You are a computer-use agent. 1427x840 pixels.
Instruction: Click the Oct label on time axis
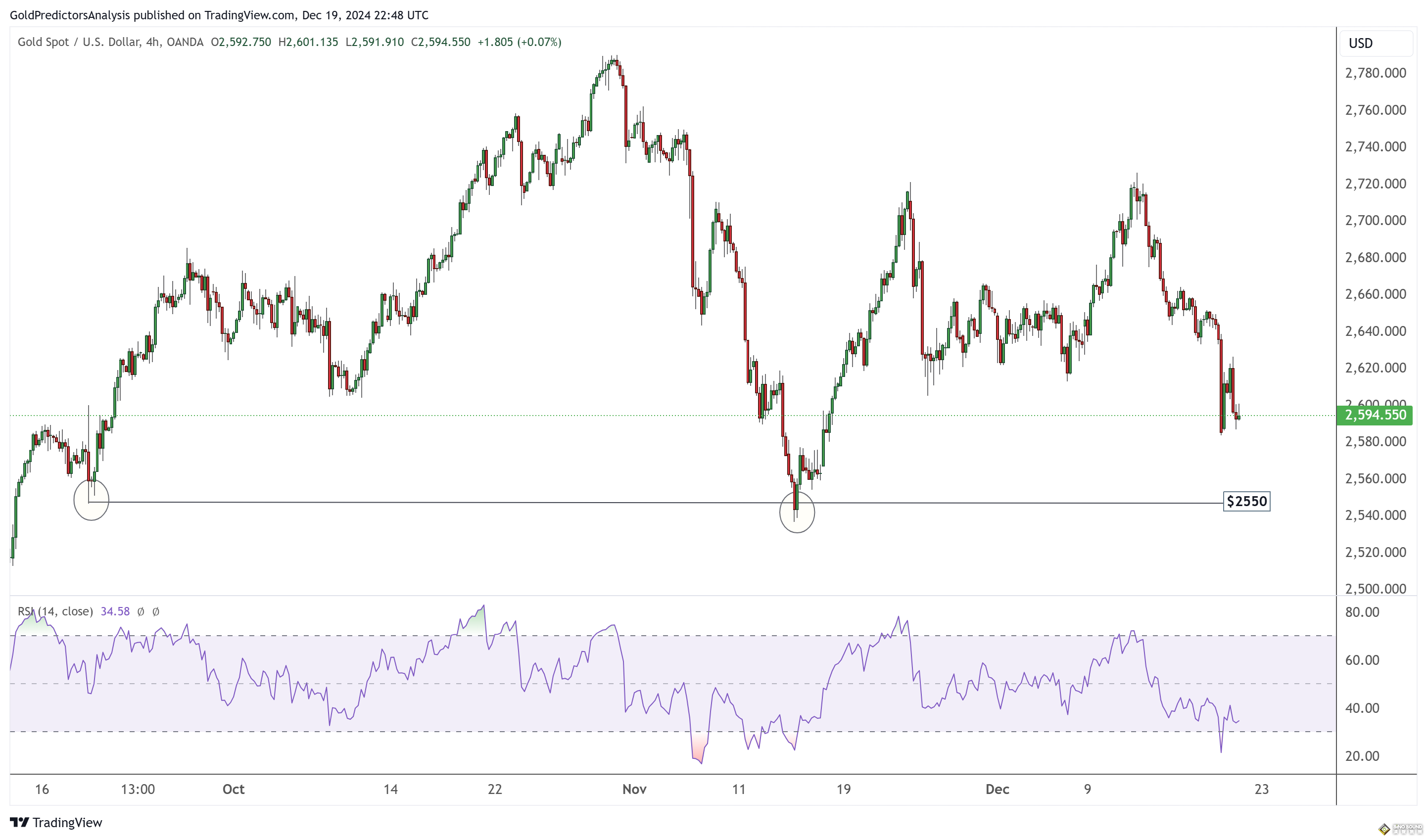point(234,789)
